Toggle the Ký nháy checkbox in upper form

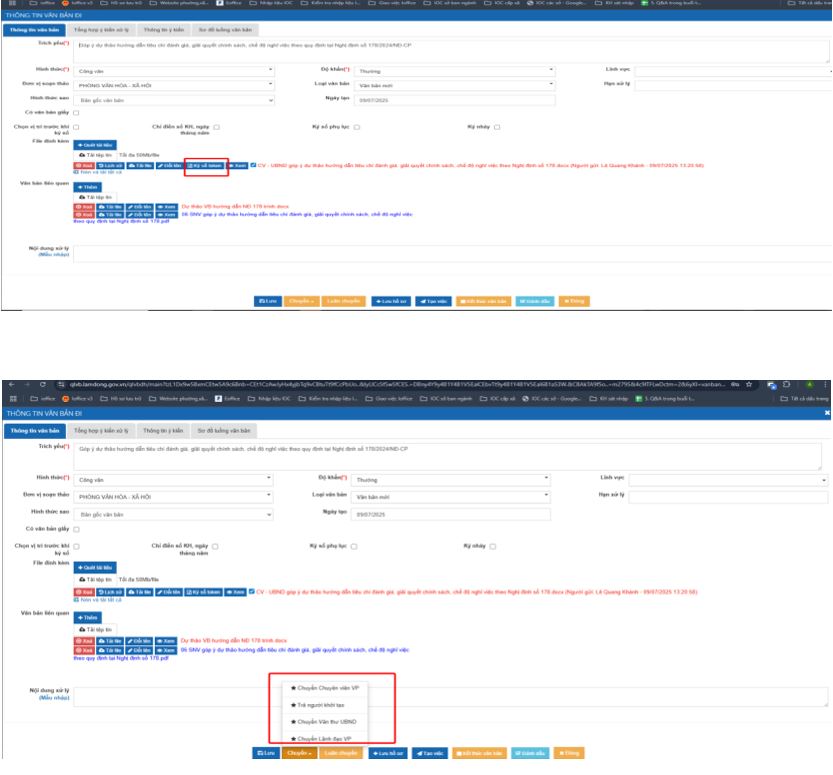[x=495, y=127]
